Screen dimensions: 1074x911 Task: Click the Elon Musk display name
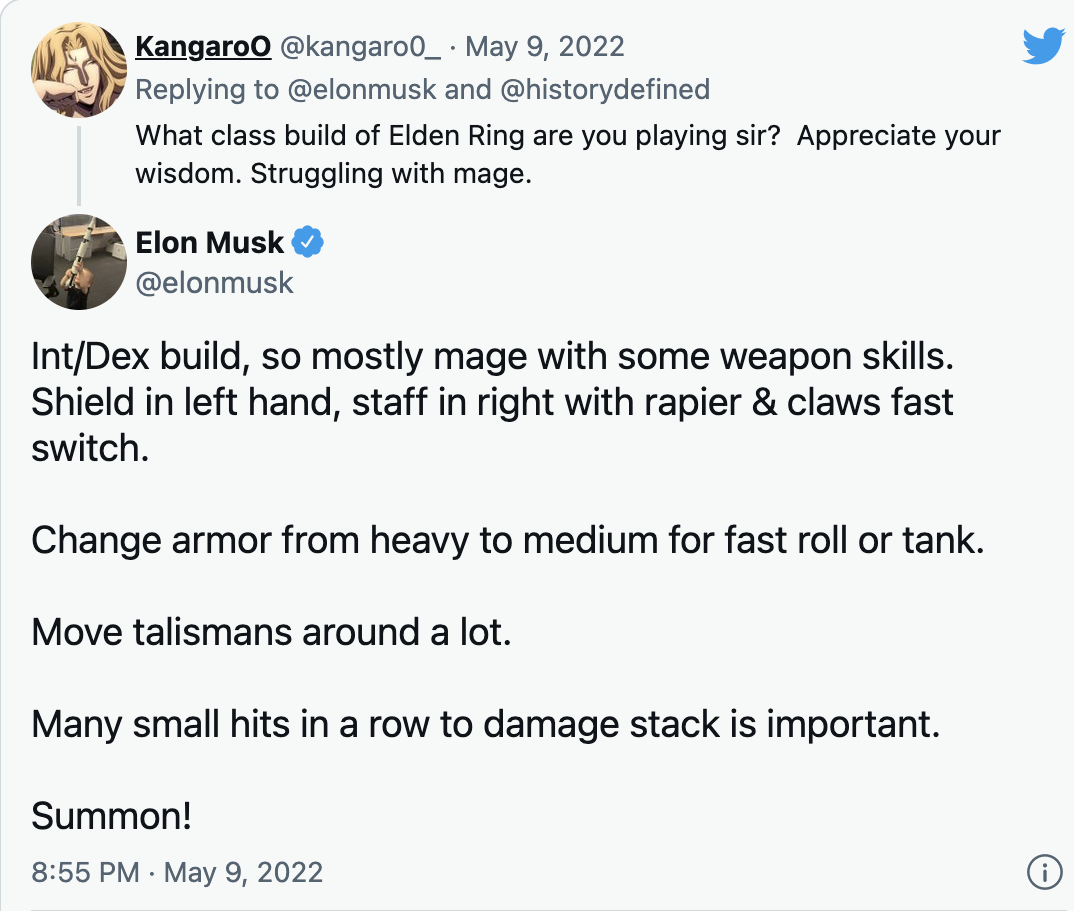pyautogui.click(x=210, y=242)
